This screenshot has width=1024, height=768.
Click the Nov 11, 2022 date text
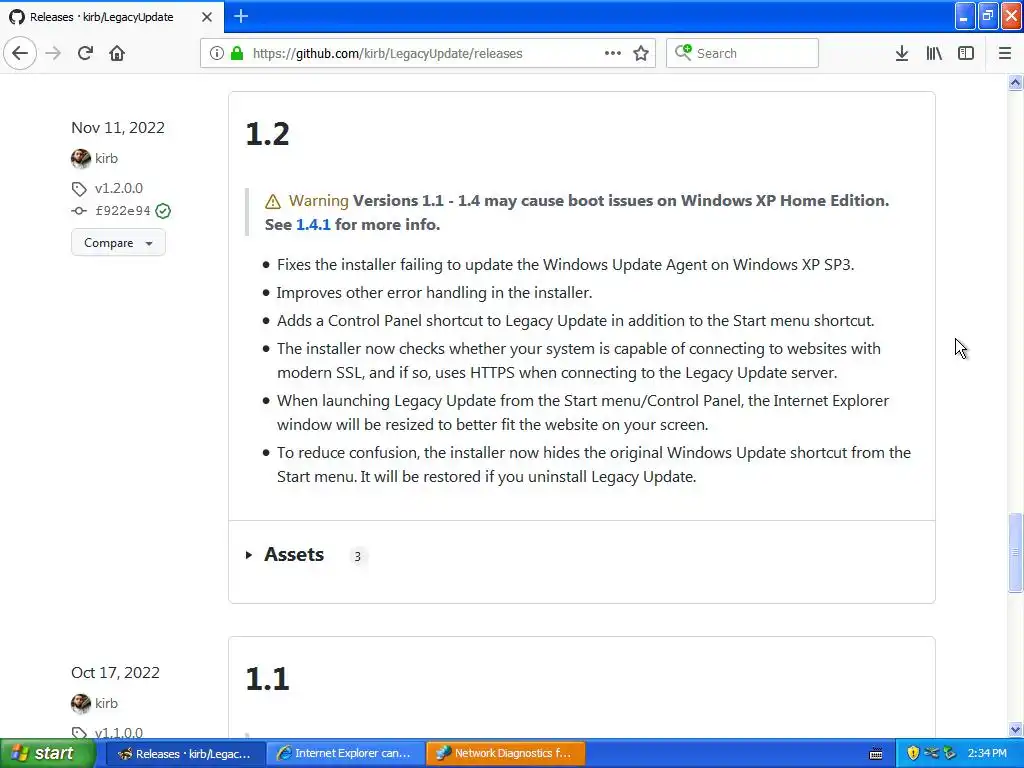pyautogui.click(x=118, y=128)
